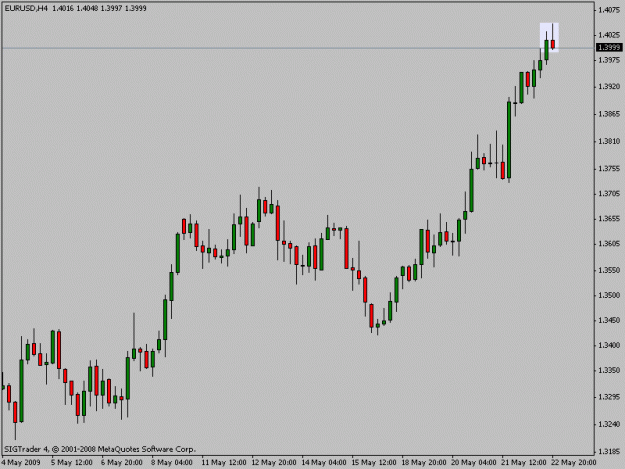Image resolution: width=625 pixels, height=469 pixels.
Task: Click the 15 May 12:00 date label
Action: [x=374, y=462]
